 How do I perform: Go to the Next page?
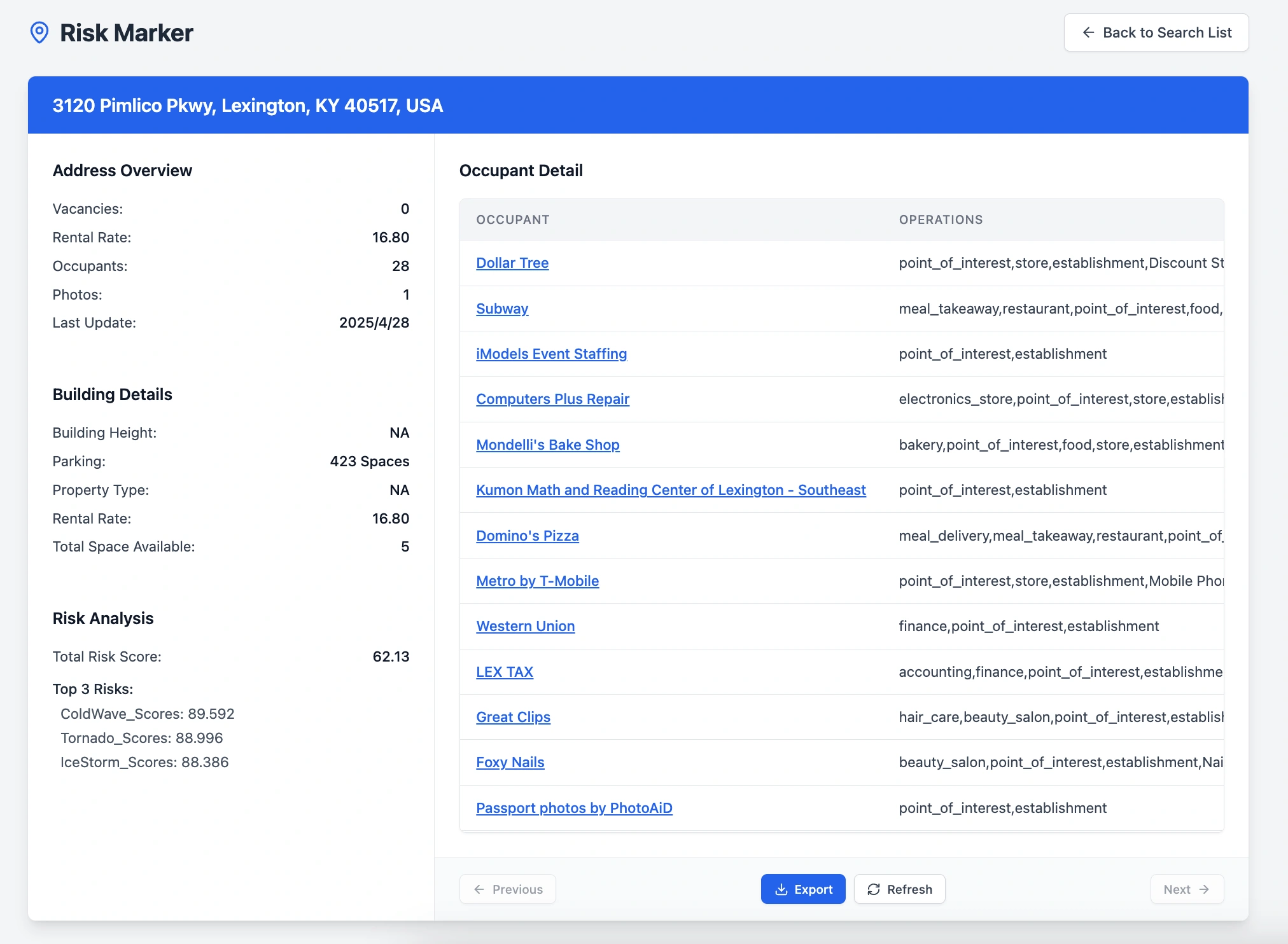(x=1187, y=889)
